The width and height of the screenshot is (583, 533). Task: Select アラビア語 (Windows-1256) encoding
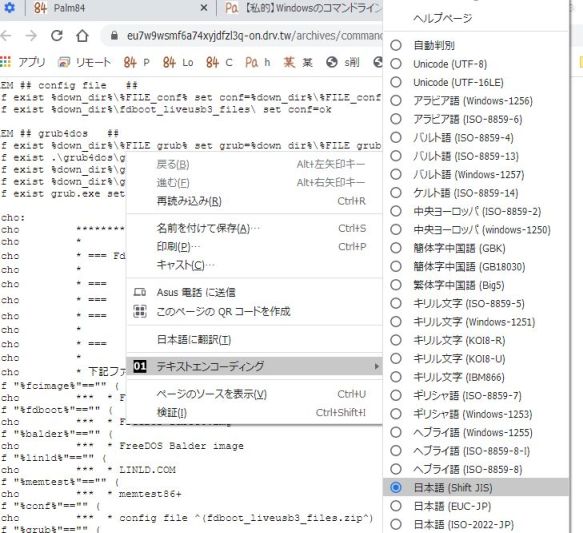click(x=476, y=101)
